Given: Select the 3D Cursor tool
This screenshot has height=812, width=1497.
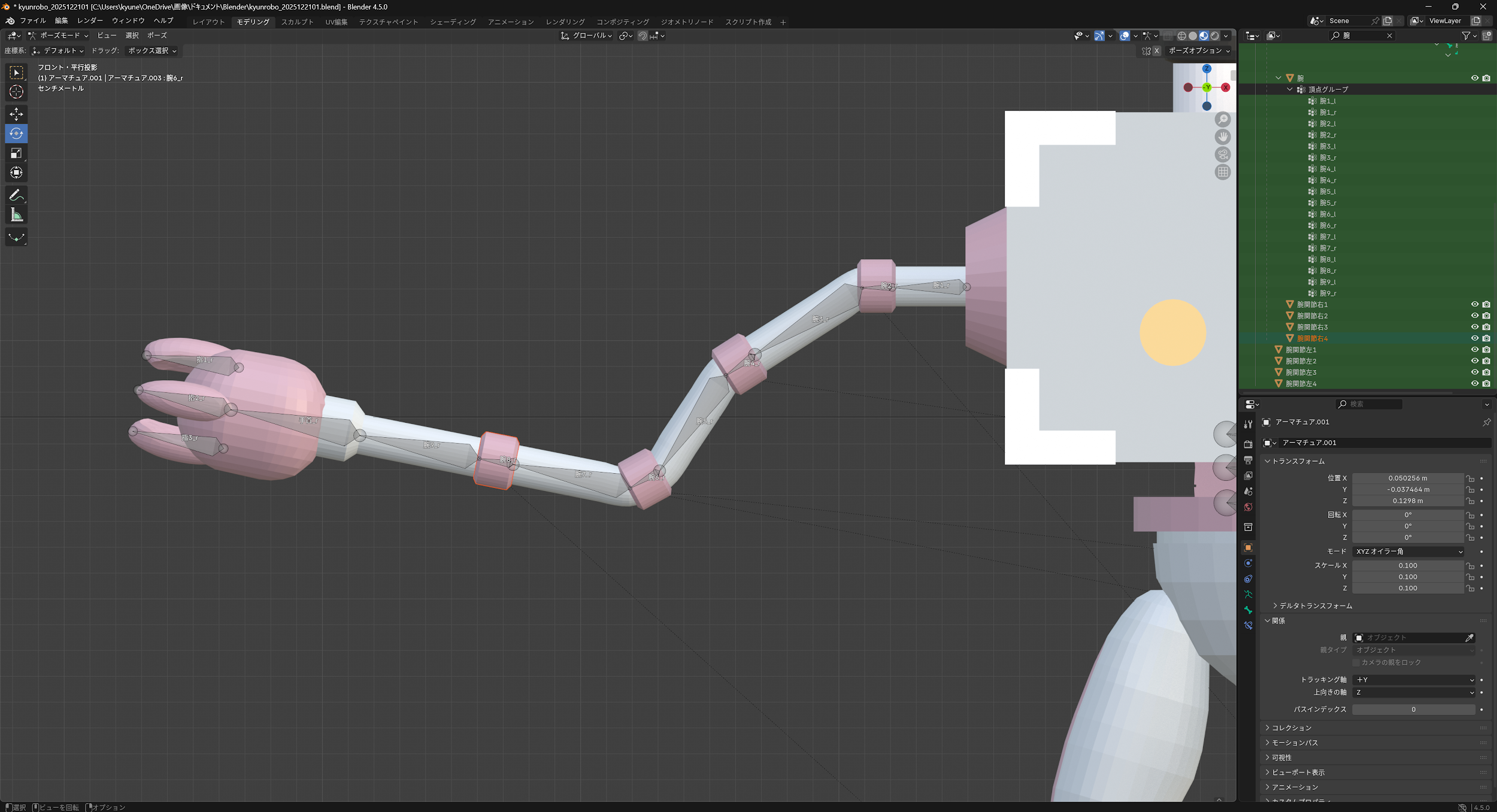Looking at the screenshot, I should (x=16, y=92).
